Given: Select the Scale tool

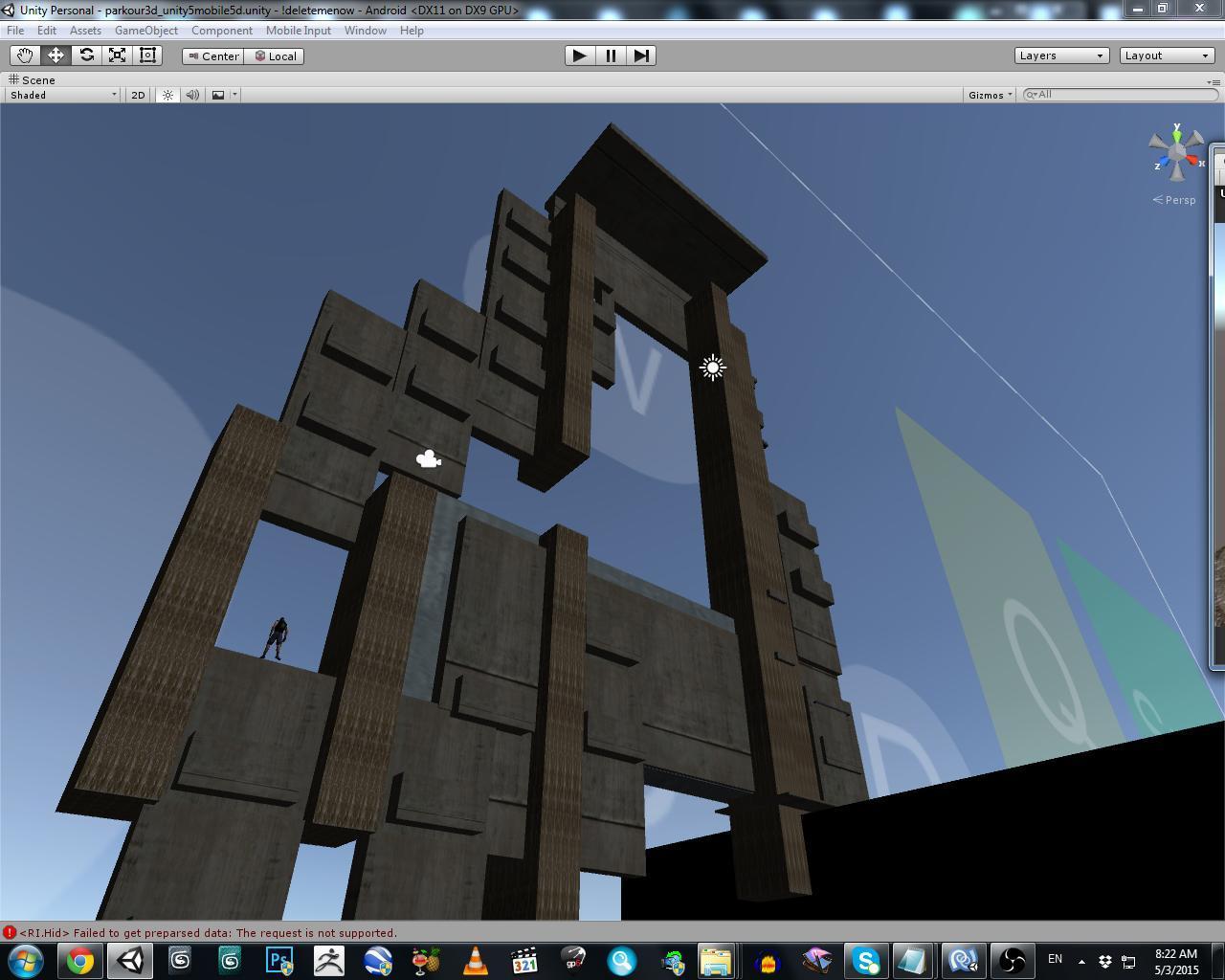Looking at the screenshot, I should pyautogui.click(x=117, y=55).
